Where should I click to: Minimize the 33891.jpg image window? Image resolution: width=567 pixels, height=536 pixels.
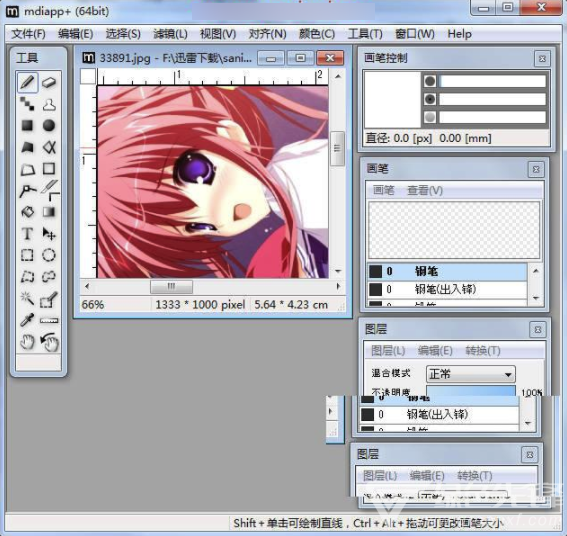(x=271, y=58)
